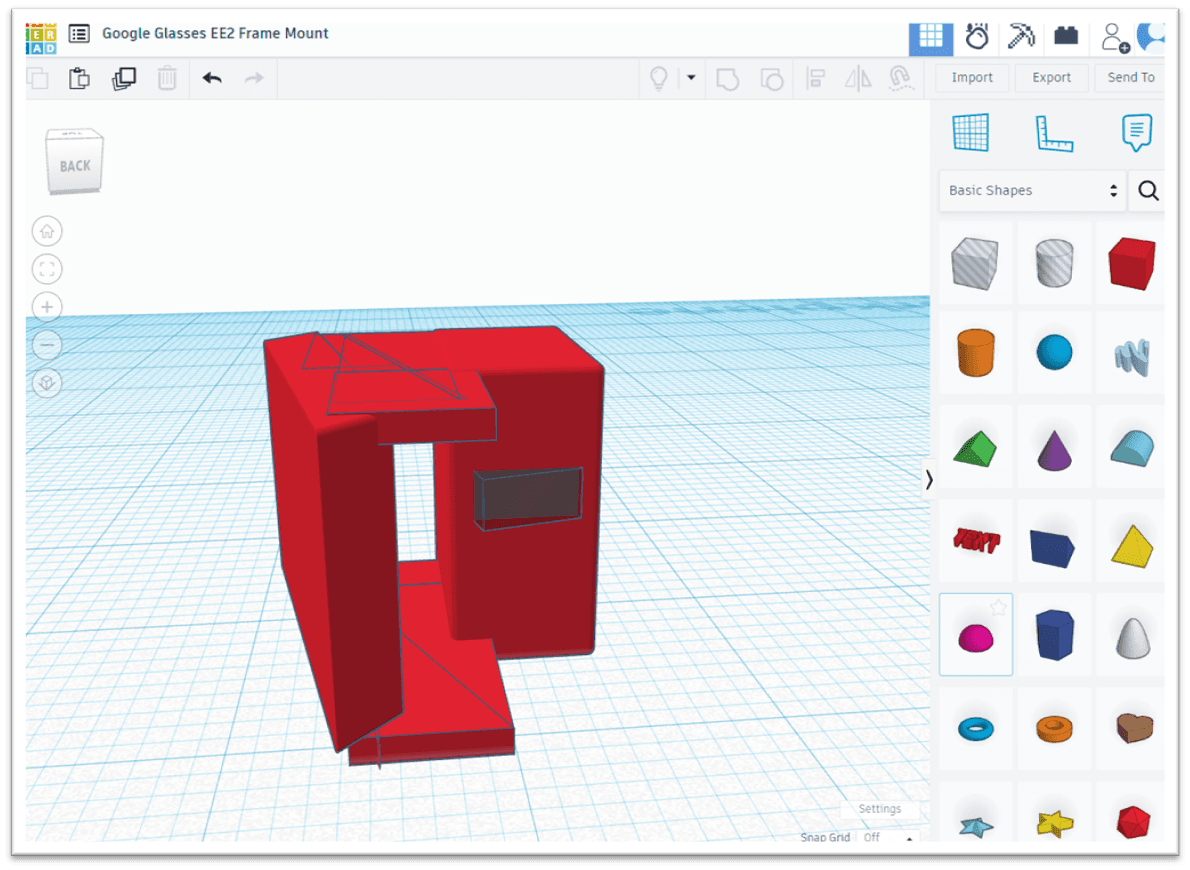
Task: Open the user profile avatar
Action: [x=1151, y=36]
